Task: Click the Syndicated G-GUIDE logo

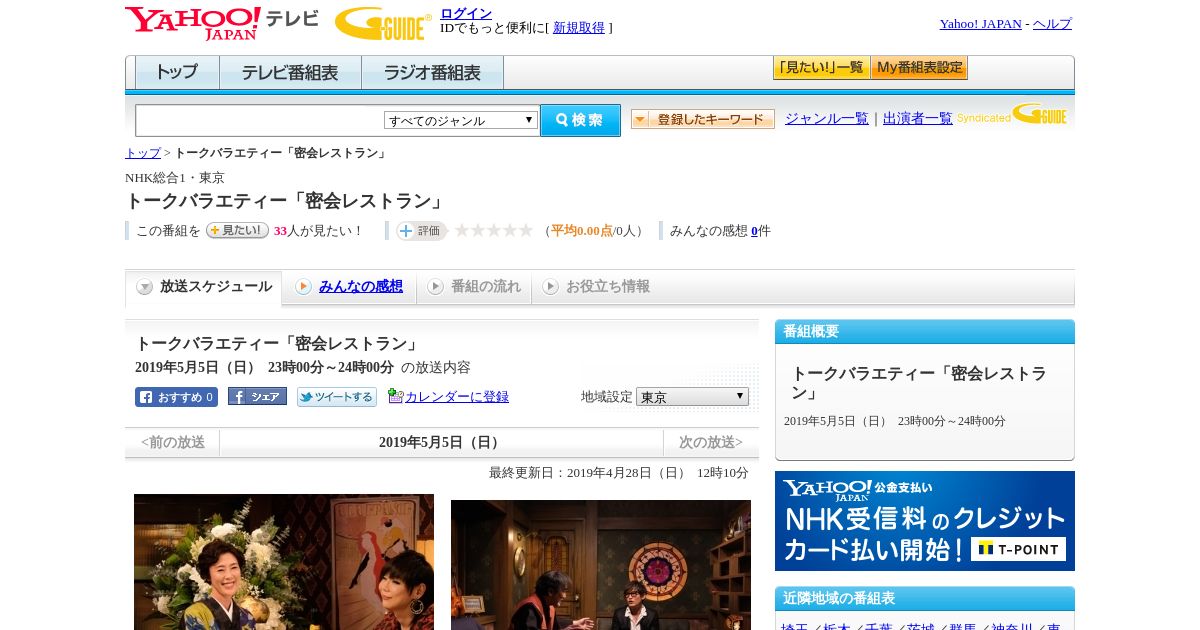Action: [x=1012, y=114]
